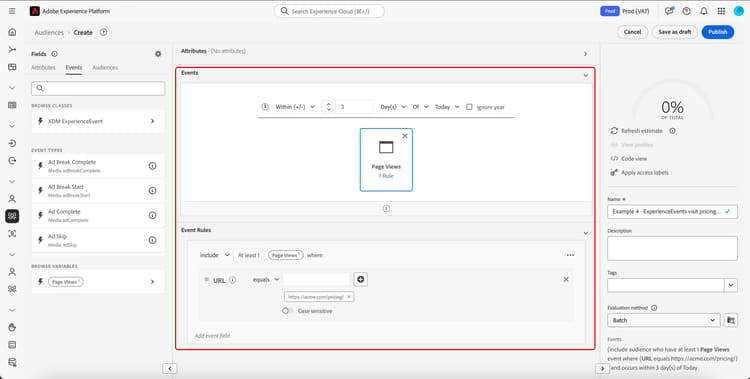Screen dimensions: 750x379
Task: Toggle the Case sensitive switch
Action: pyautogui.click(x=287, y=311)
